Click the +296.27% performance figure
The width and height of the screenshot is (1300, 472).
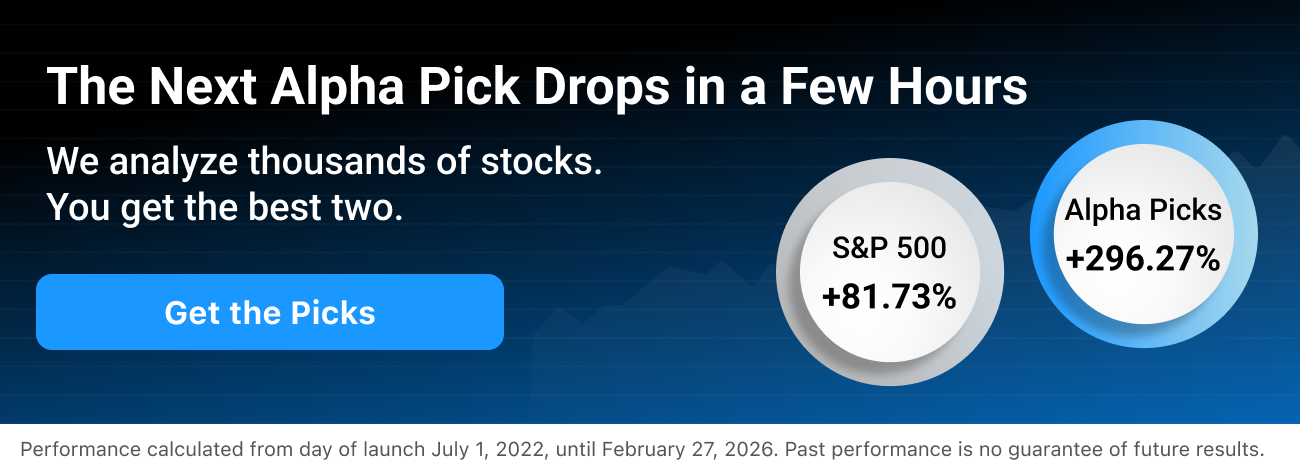tap(1142, 260)
